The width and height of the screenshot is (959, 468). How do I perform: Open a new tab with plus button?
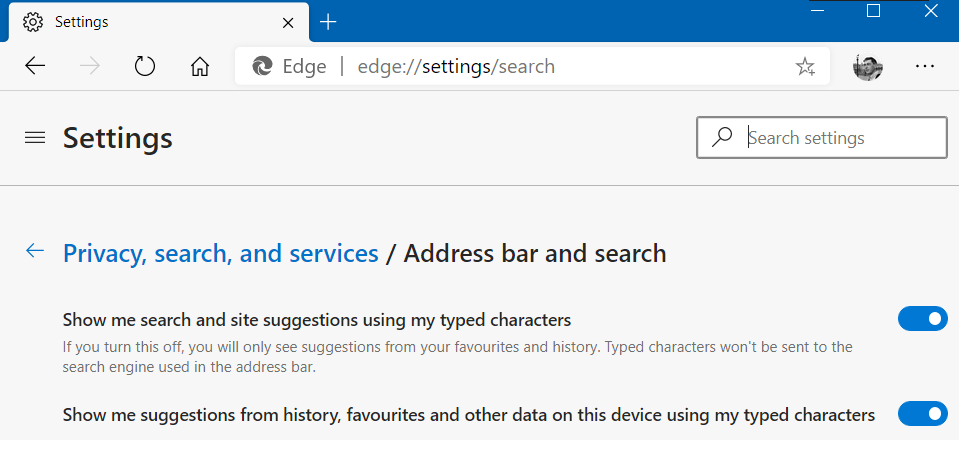(x=328, y=22)
